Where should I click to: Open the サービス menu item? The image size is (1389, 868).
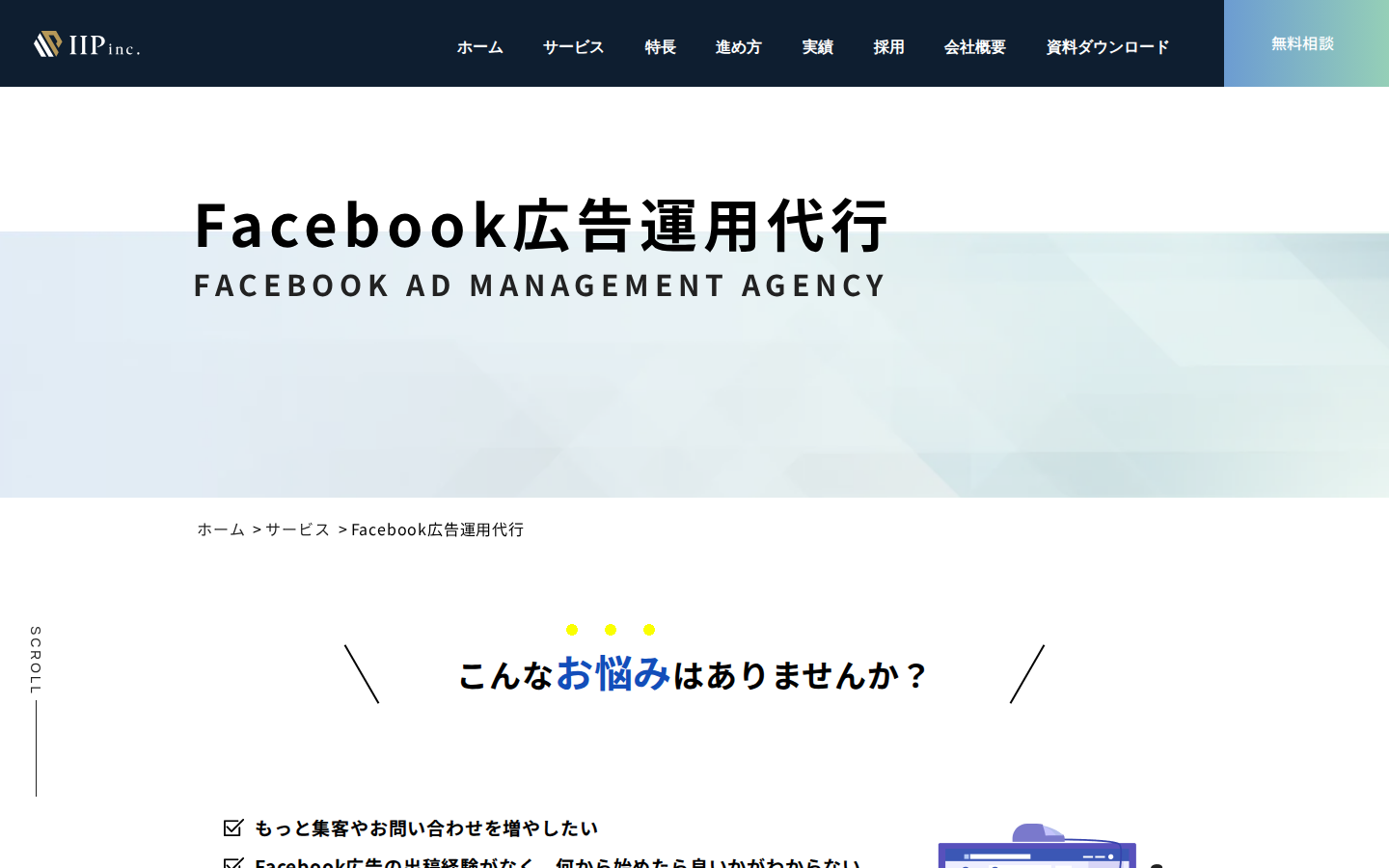574,46
